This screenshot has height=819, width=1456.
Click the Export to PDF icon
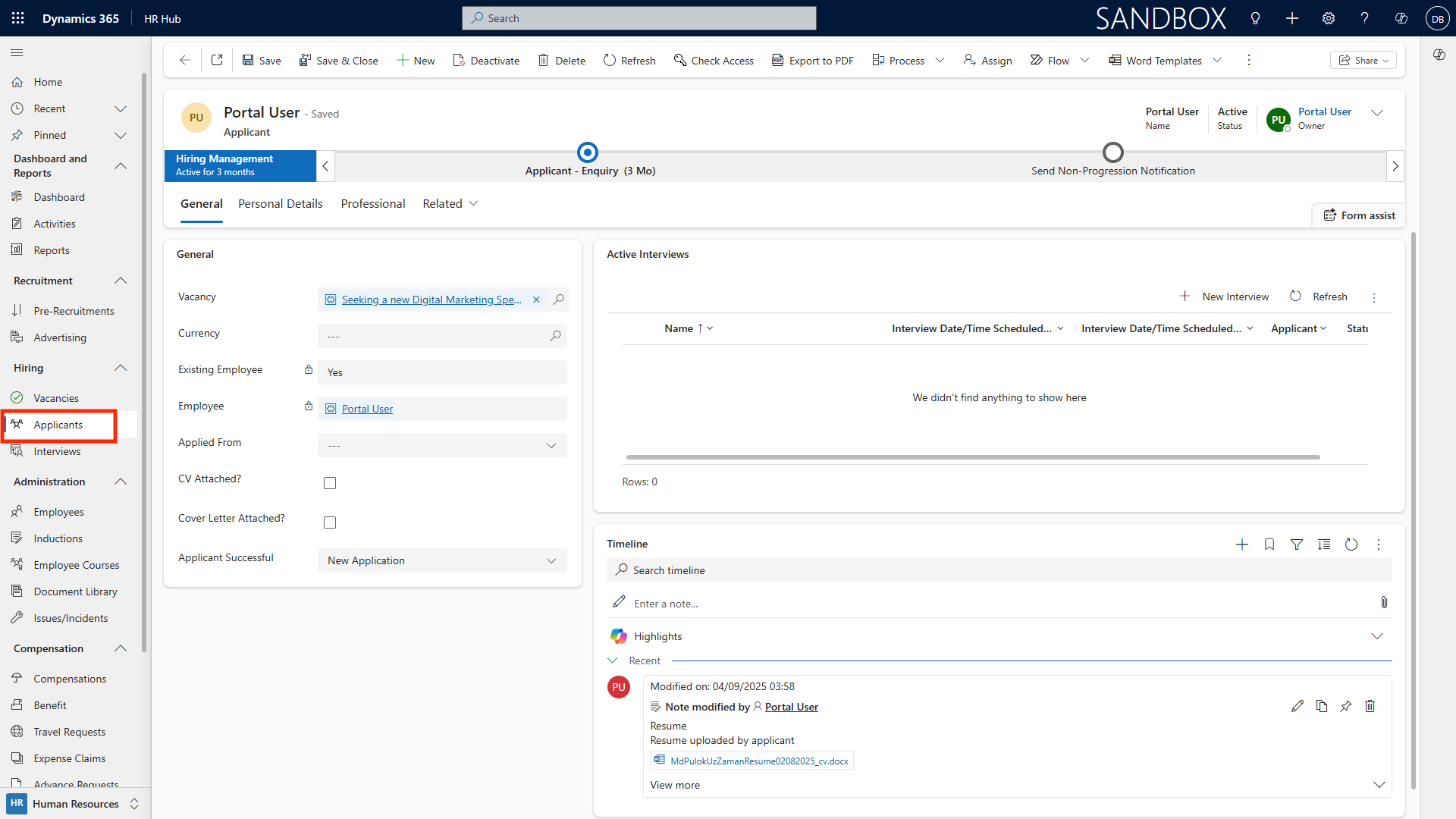click(777, 60)
